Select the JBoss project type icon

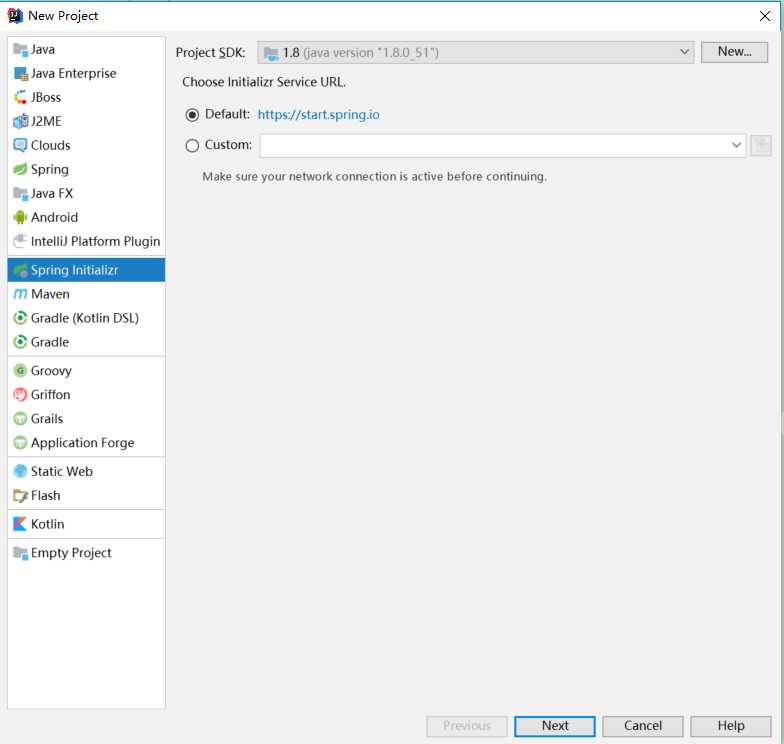click(x=20, y=97)
